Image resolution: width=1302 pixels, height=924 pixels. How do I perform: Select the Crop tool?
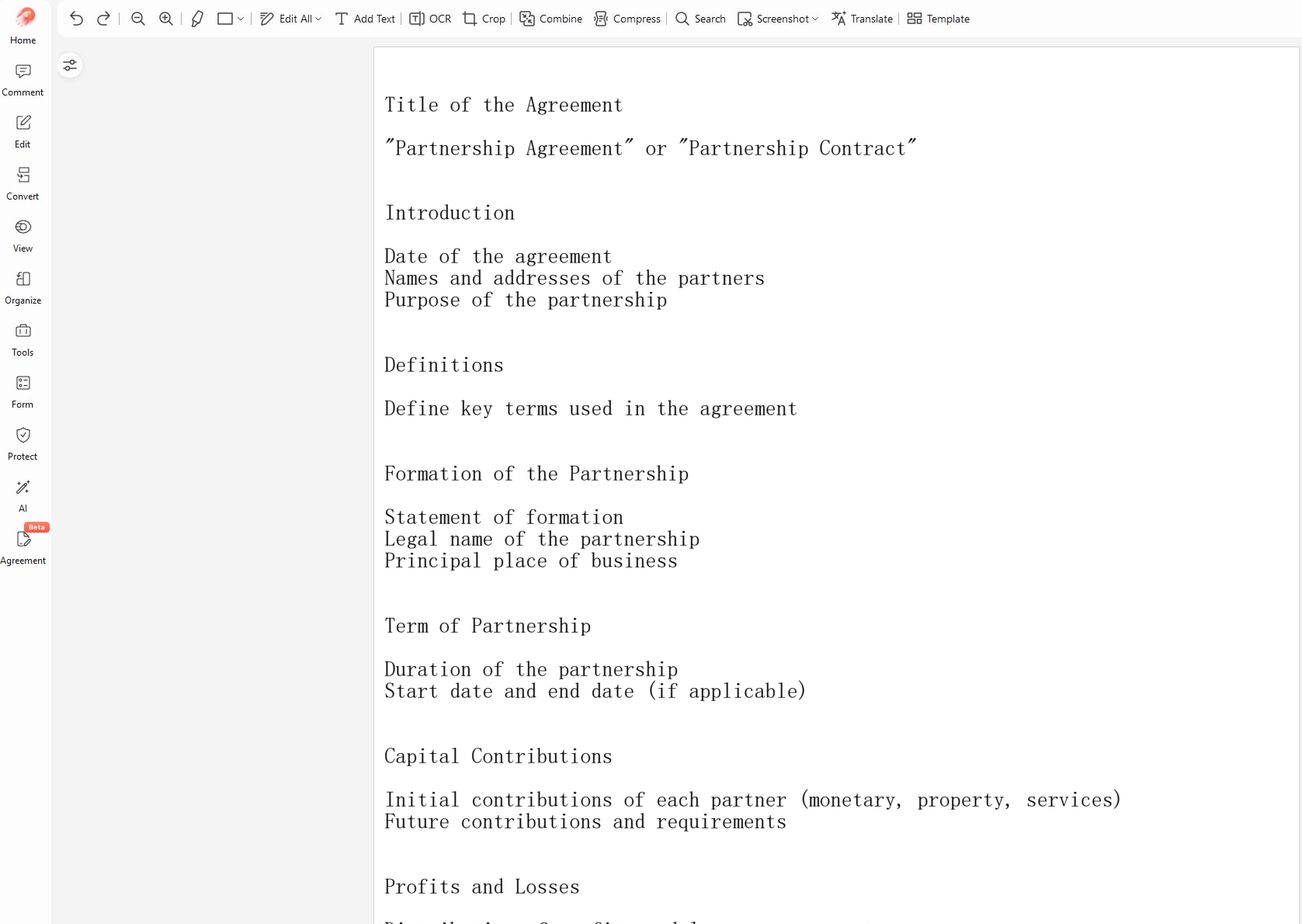(x=484, y=19)
